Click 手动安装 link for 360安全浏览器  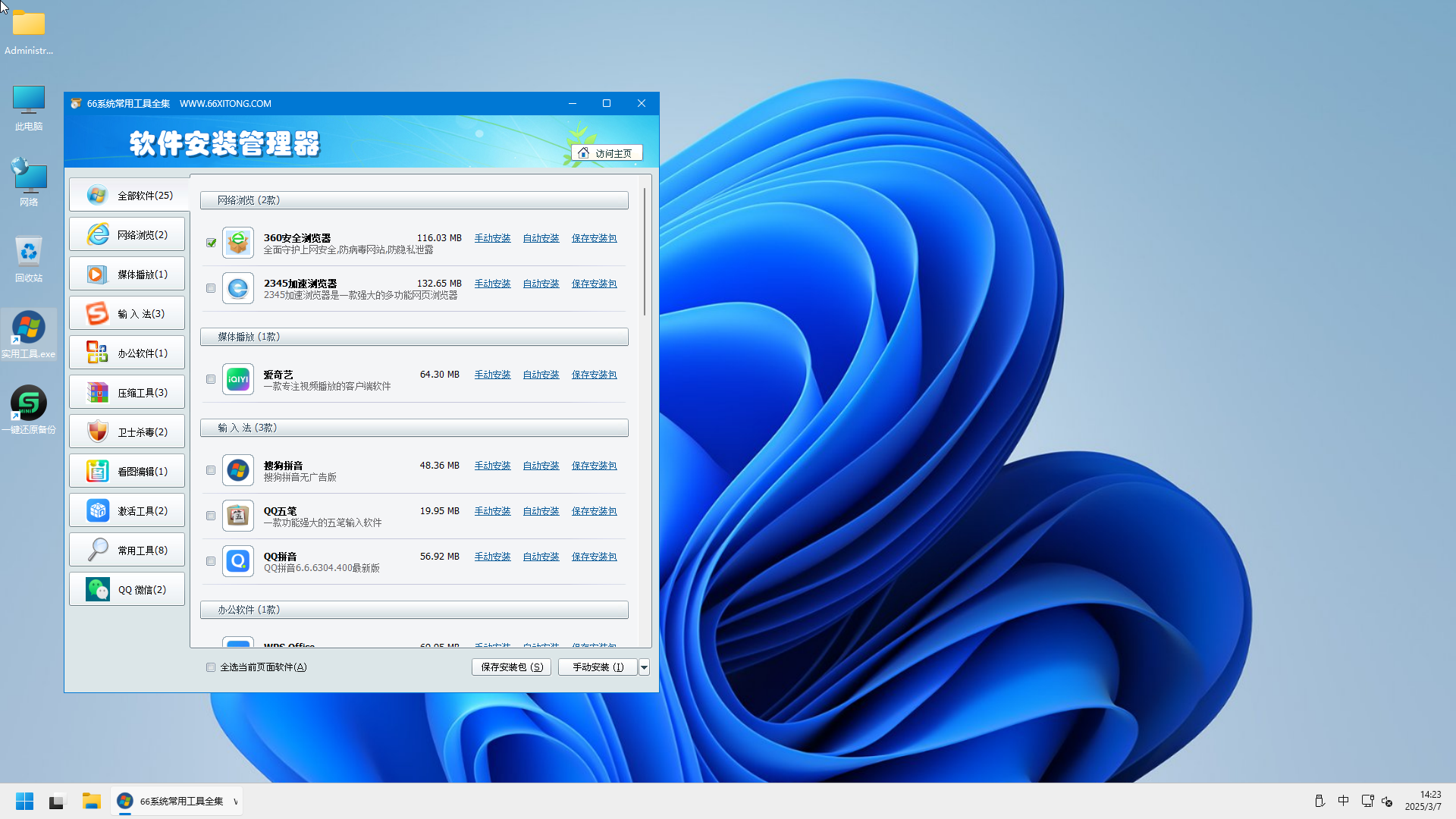[492, 238]
